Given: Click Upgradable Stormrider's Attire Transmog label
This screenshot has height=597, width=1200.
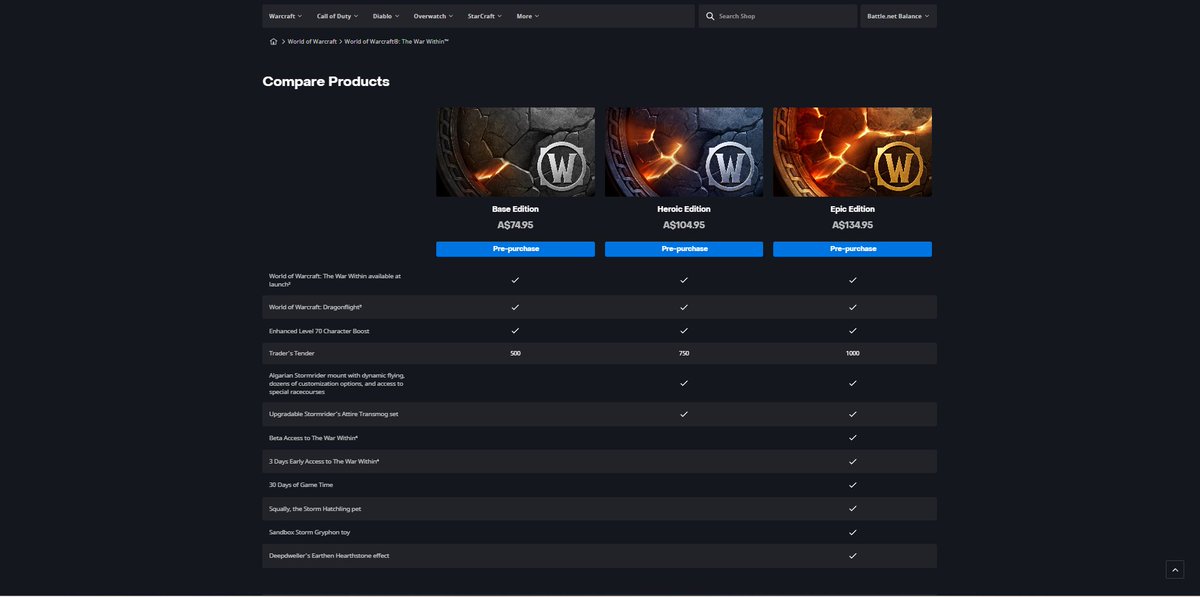Looking at the screenshot, I should point(333,414).
